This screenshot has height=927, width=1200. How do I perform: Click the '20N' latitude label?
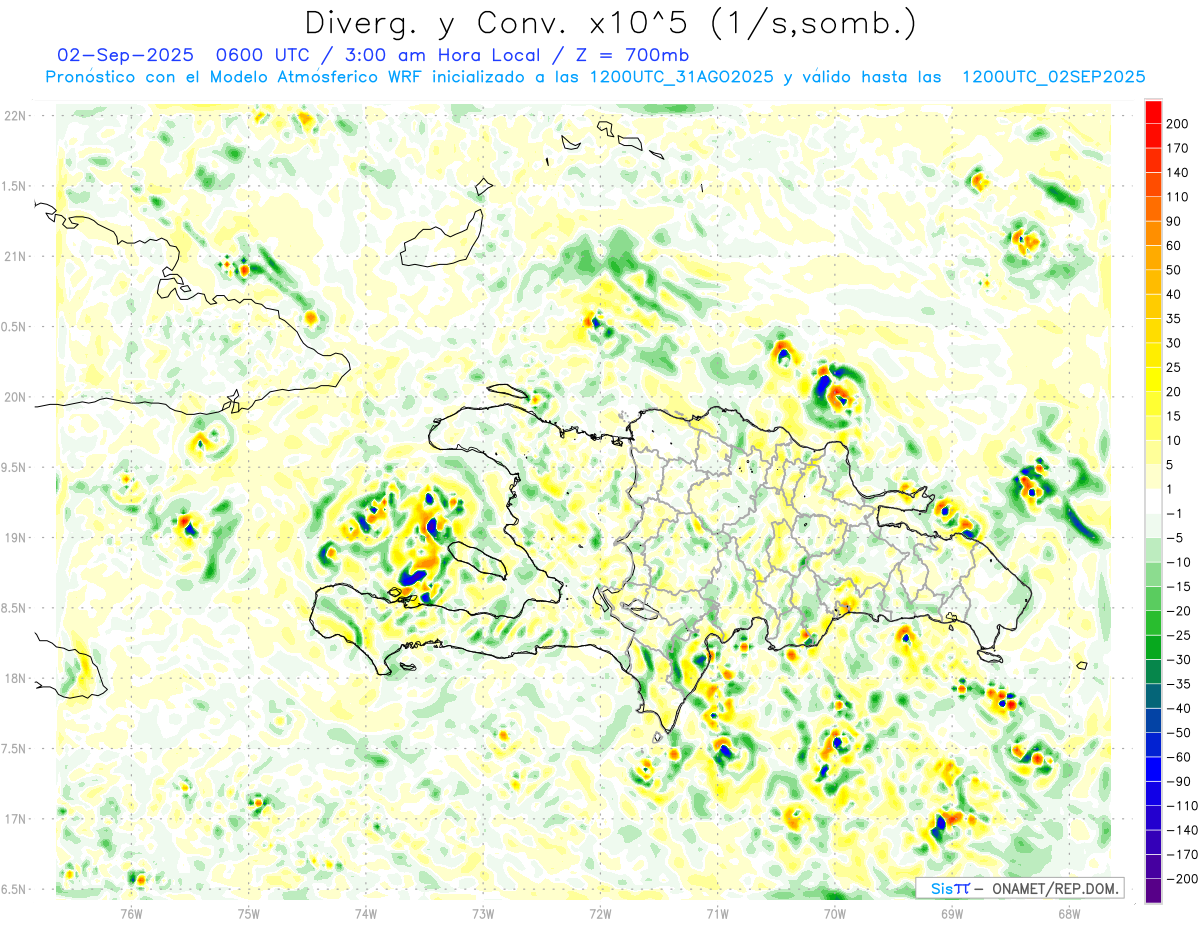click(x=16, y=397)
